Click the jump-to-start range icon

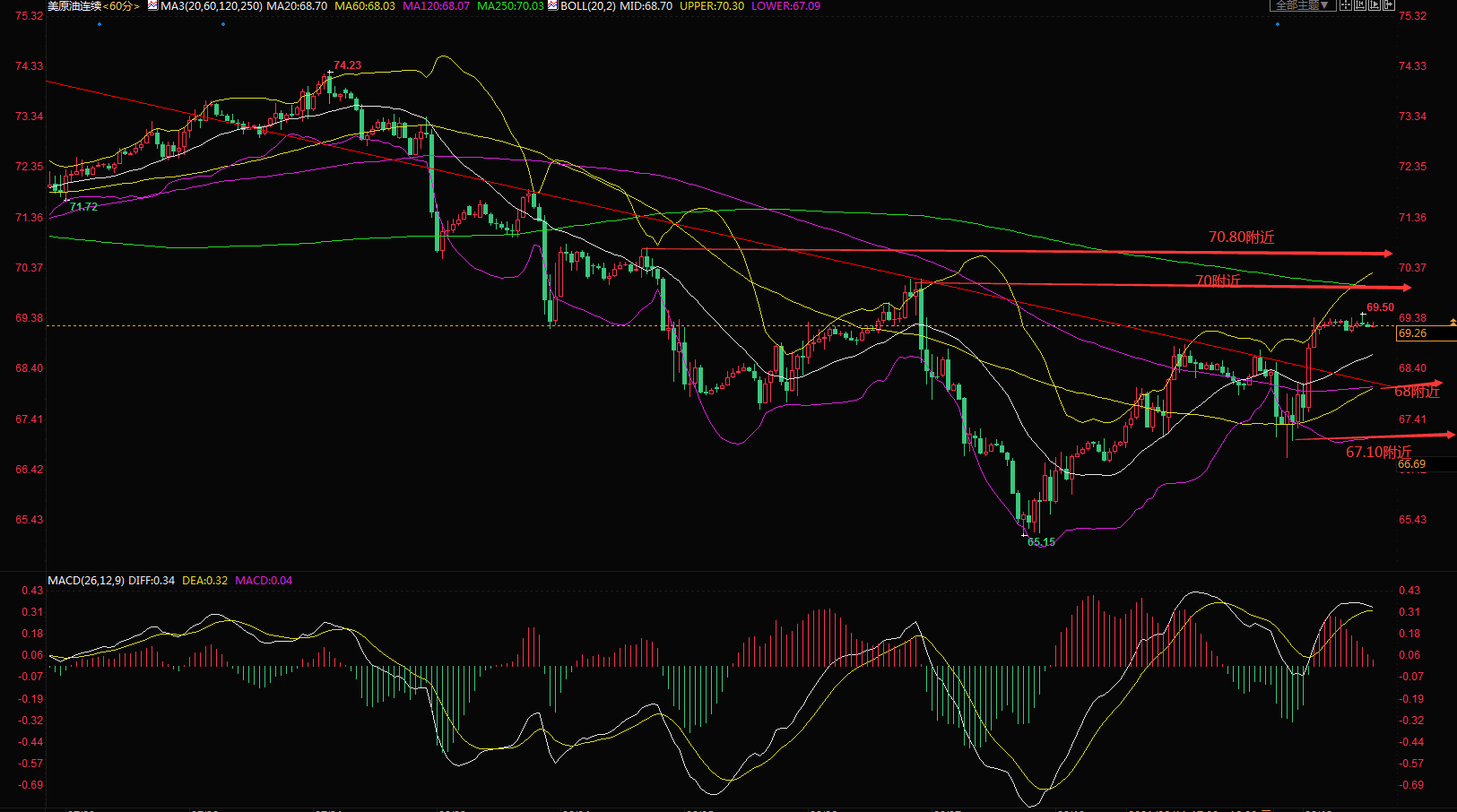pyautogui.click(x=1360, y=4)
